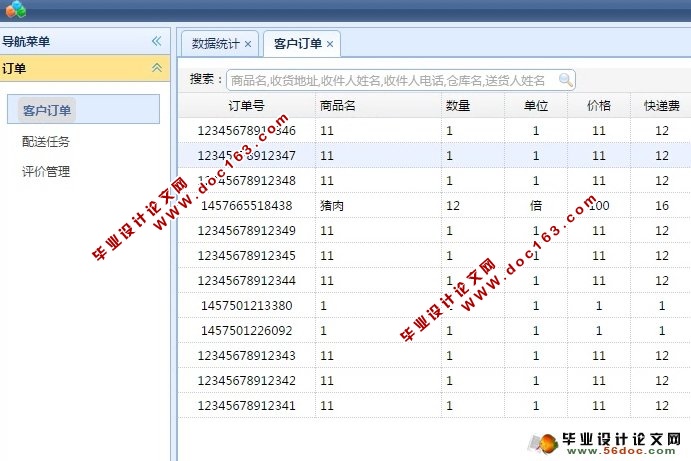This screenshot has width=691, height=461.
Task: Click the quantity cell showing 12
Action: click(473, 205)
